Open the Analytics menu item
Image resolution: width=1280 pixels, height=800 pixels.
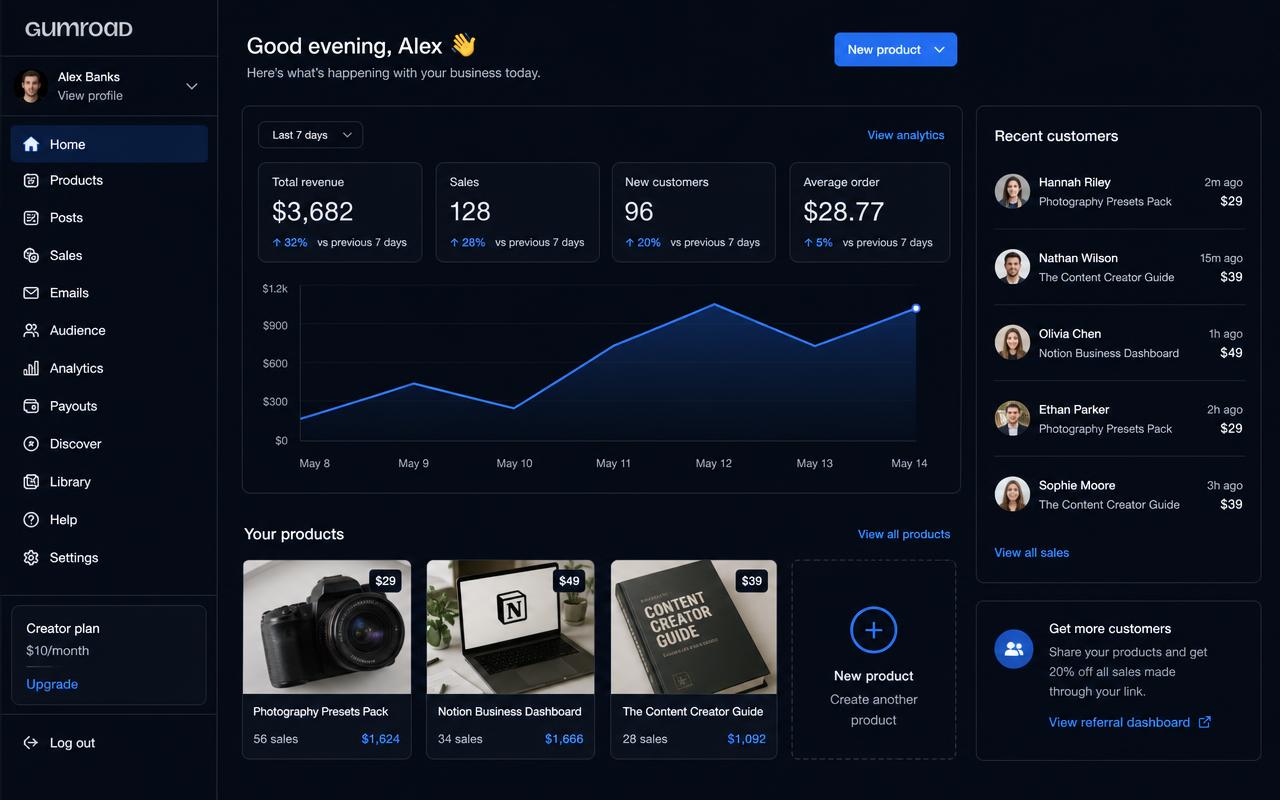[109, 368]
